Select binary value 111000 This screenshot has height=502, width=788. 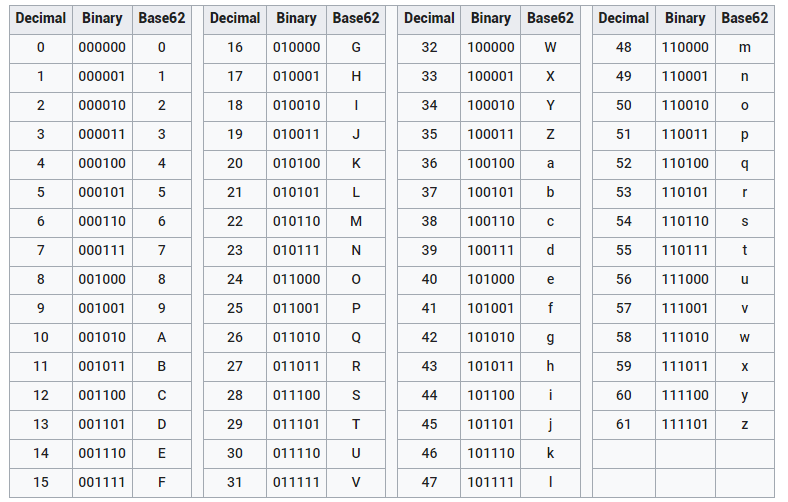(685, 280)
